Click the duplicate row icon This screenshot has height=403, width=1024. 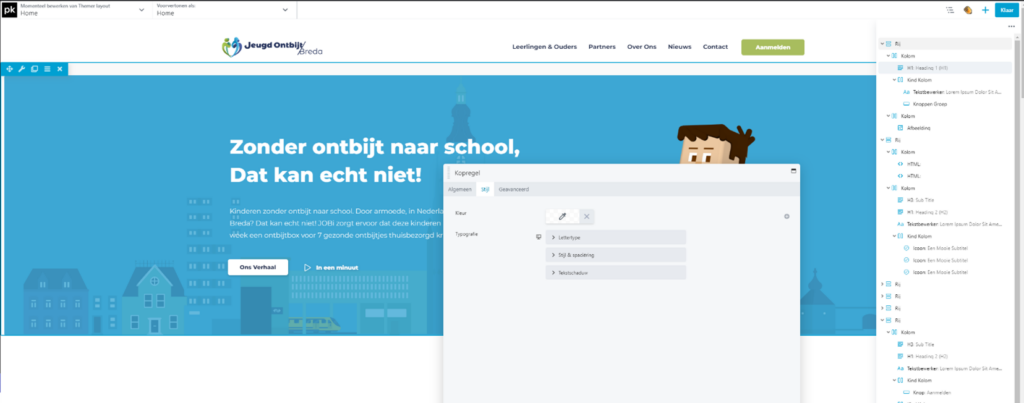[x=34, y=69]
